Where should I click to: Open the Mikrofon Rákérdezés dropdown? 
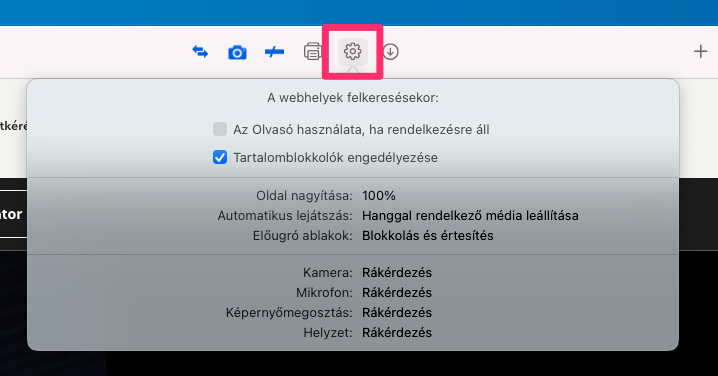[x=397, y=292]
